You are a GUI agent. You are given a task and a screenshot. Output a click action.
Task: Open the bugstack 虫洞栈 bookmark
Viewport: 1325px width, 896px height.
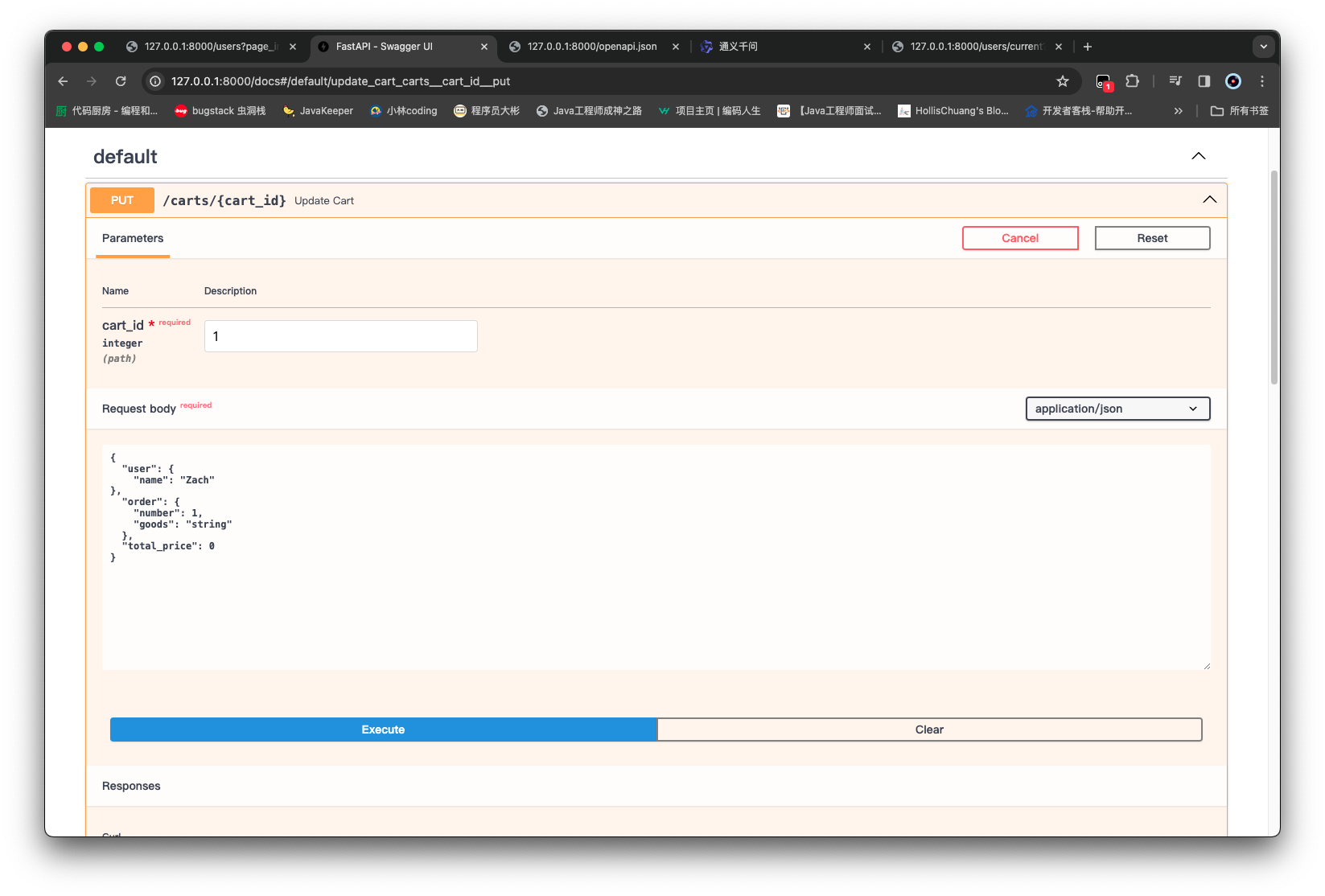tap(220, 111)
